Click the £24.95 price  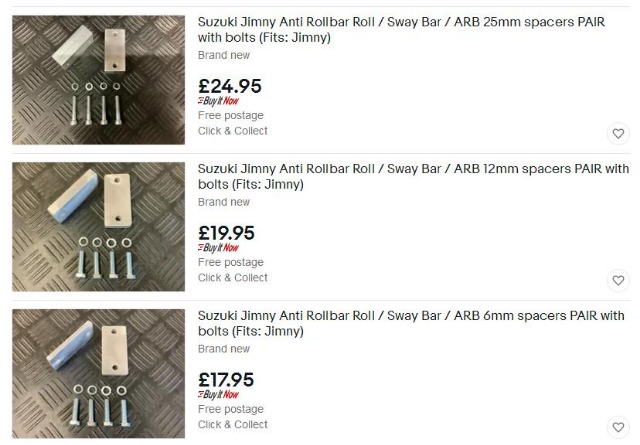(230, 86)
